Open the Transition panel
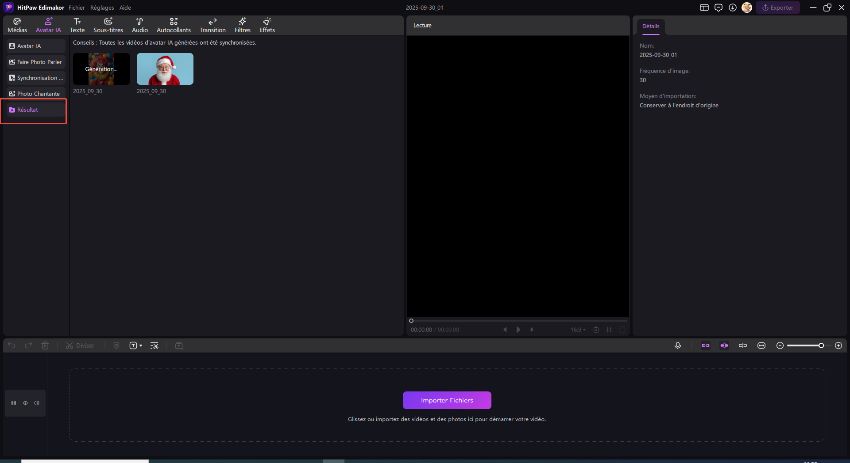The height and width of the screenshot is (463, 850). click(x=213, y=25)
